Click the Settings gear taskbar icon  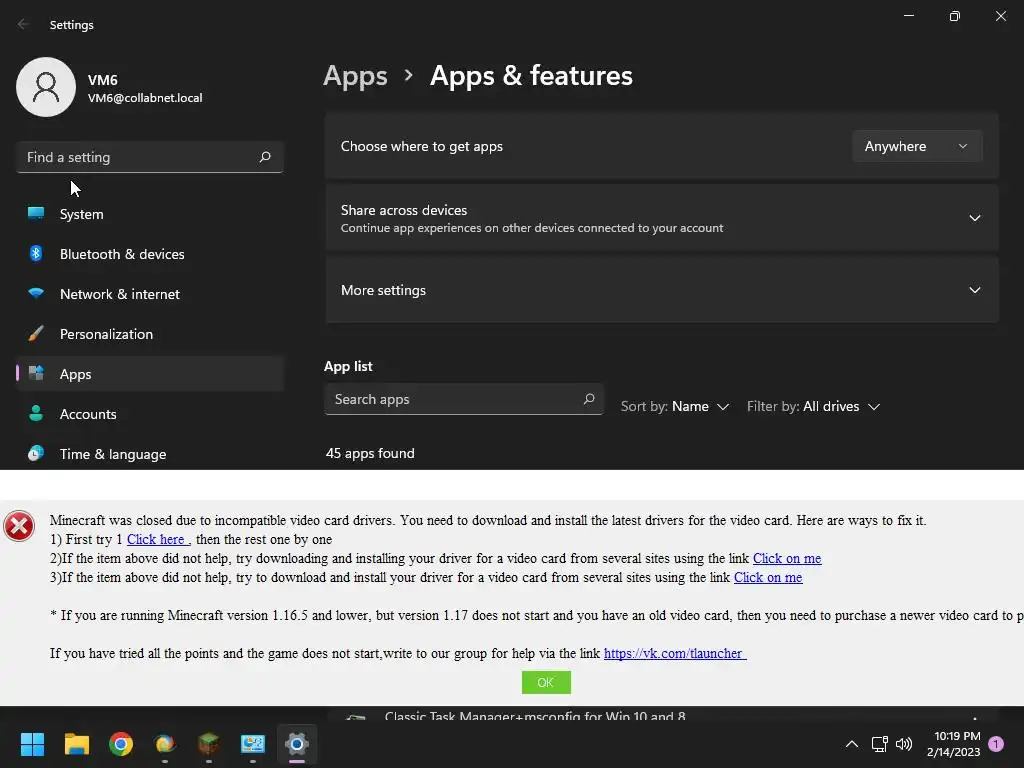point(296,744)
